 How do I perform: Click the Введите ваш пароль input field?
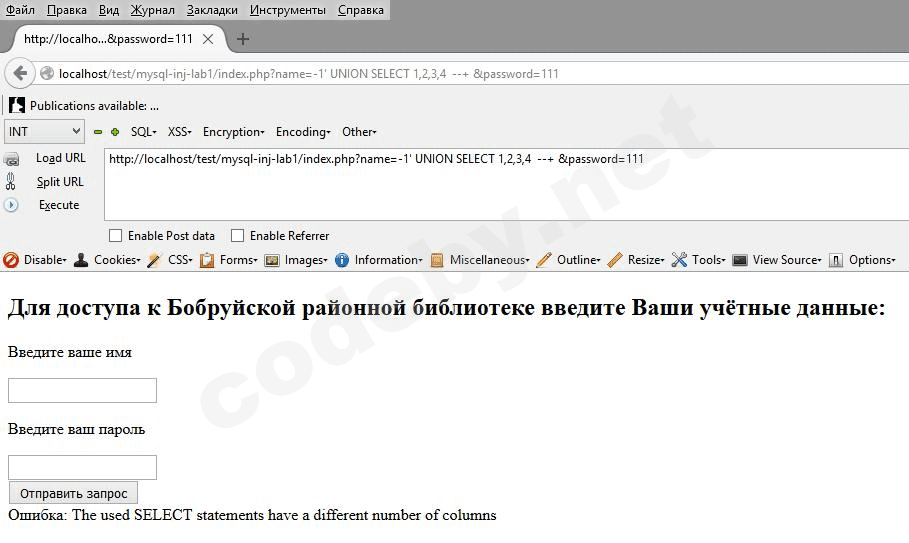[x=82, y=467]
